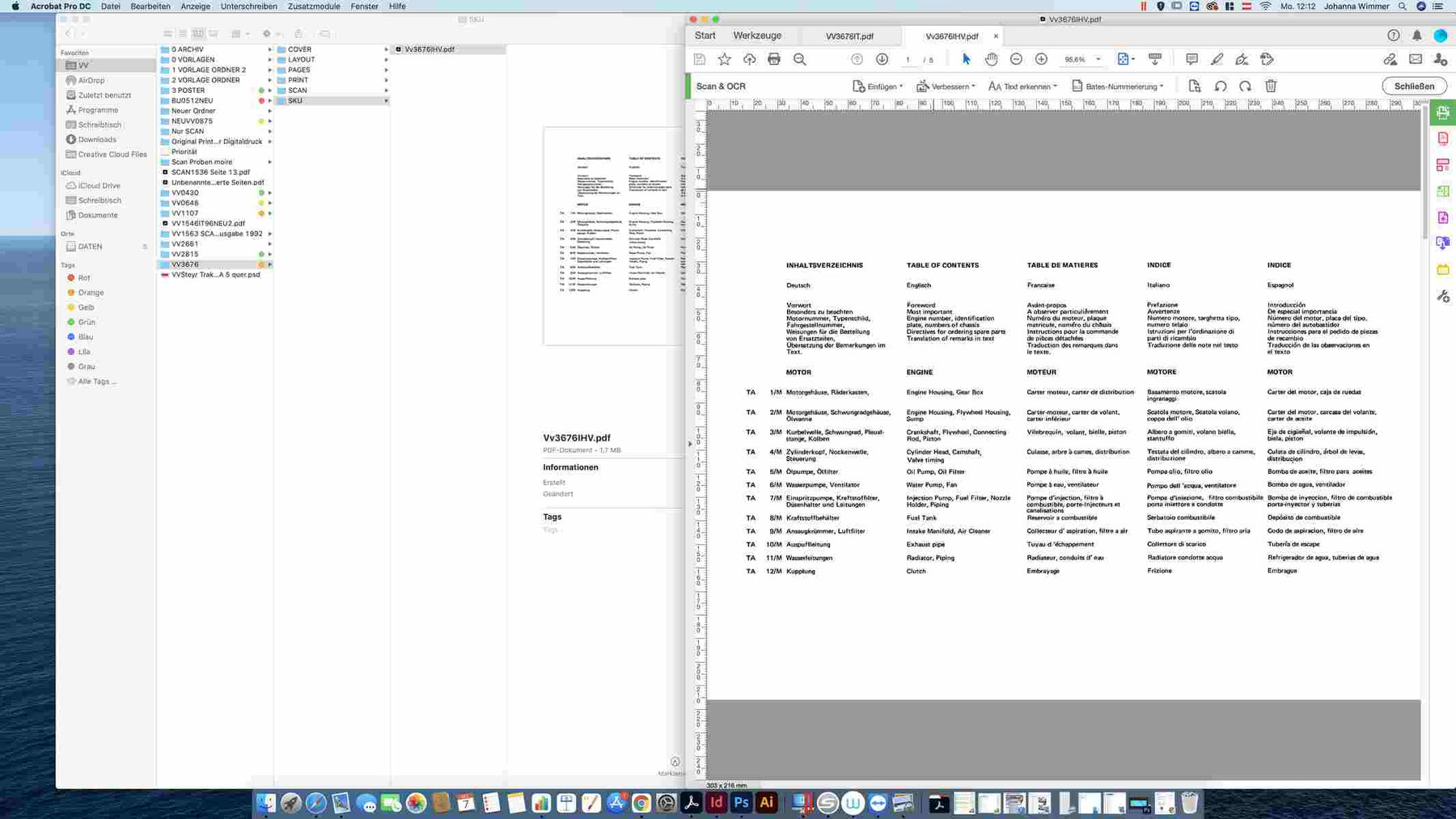Rotate page counterclockwise in Scan & OCR bar
The height and width of the screenshot is (819, 1456).
(x=1221, y=87)
